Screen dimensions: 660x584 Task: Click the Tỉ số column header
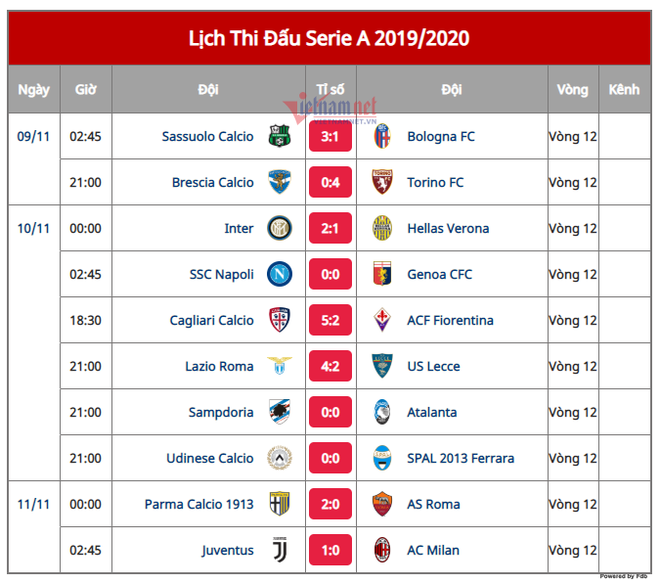tap(330, 90)
